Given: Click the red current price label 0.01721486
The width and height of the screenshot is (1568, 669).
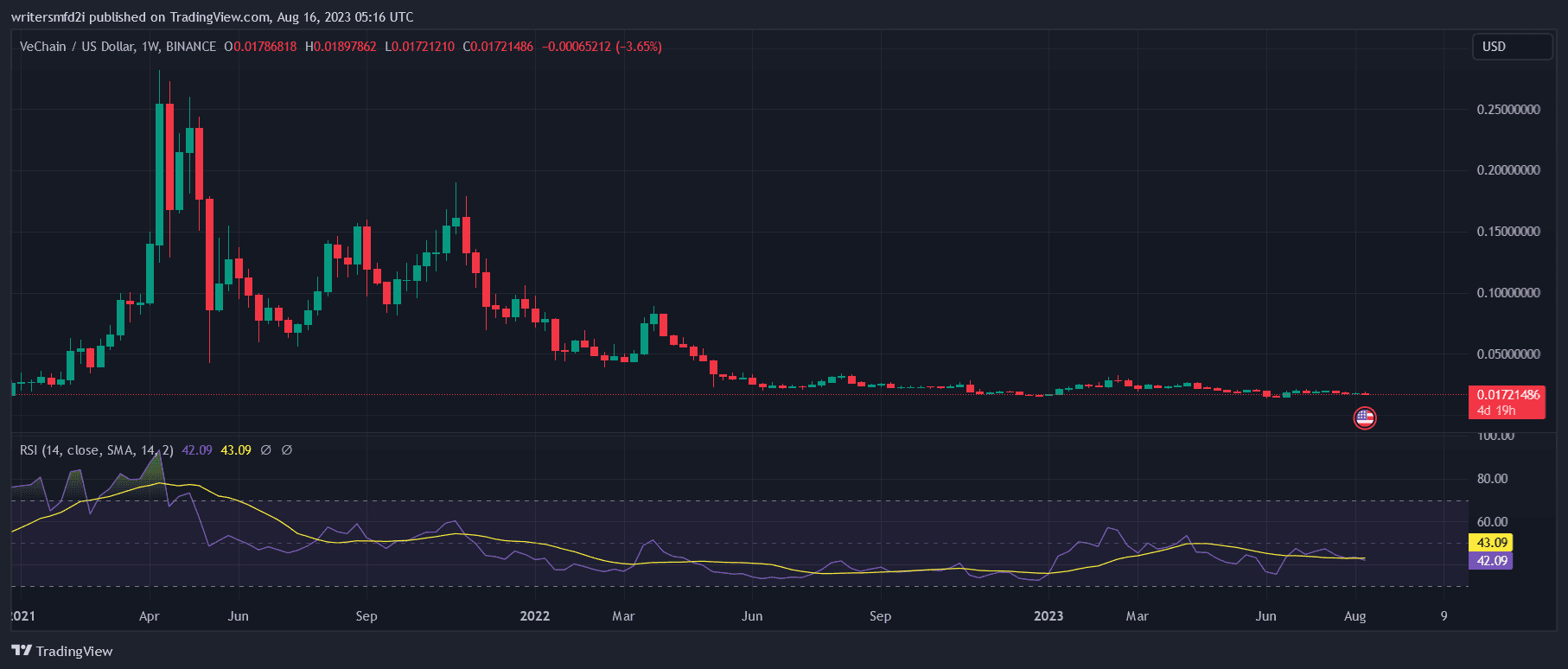Looking at the screenshot, I should pyautogui.click(x=1507, y=395).
